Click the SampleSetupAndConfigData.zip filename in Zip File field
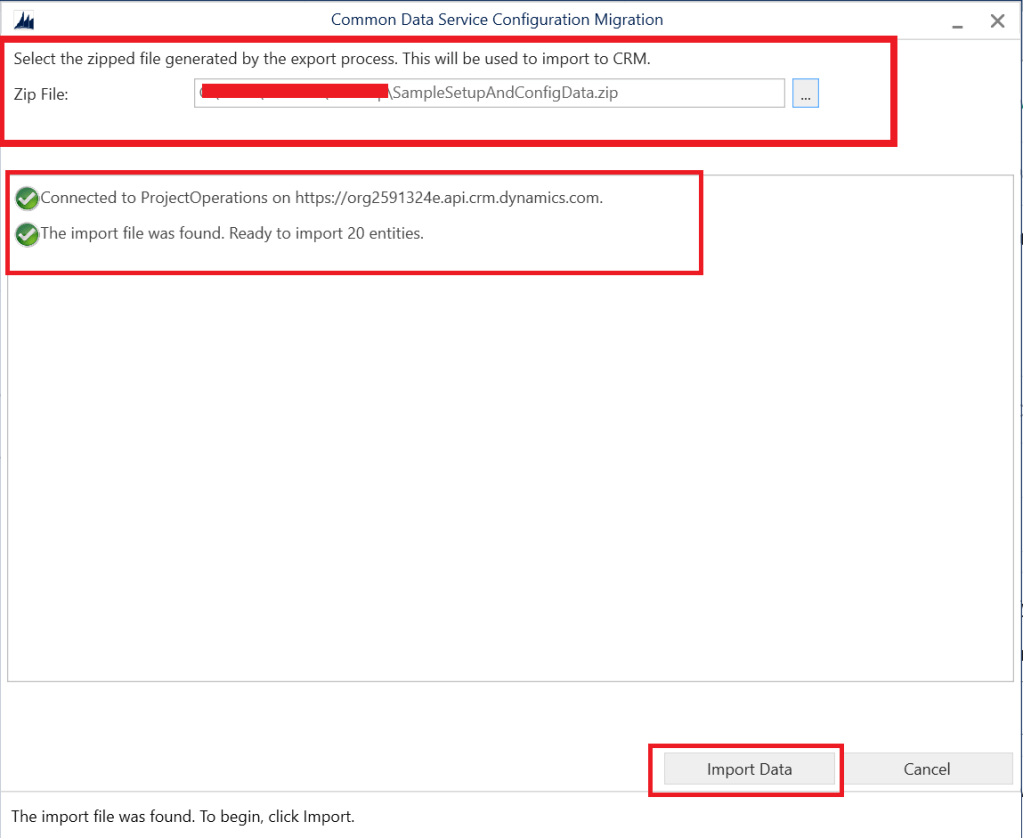The width and height of the screenshot is (1023, 838). pos(513,94)
